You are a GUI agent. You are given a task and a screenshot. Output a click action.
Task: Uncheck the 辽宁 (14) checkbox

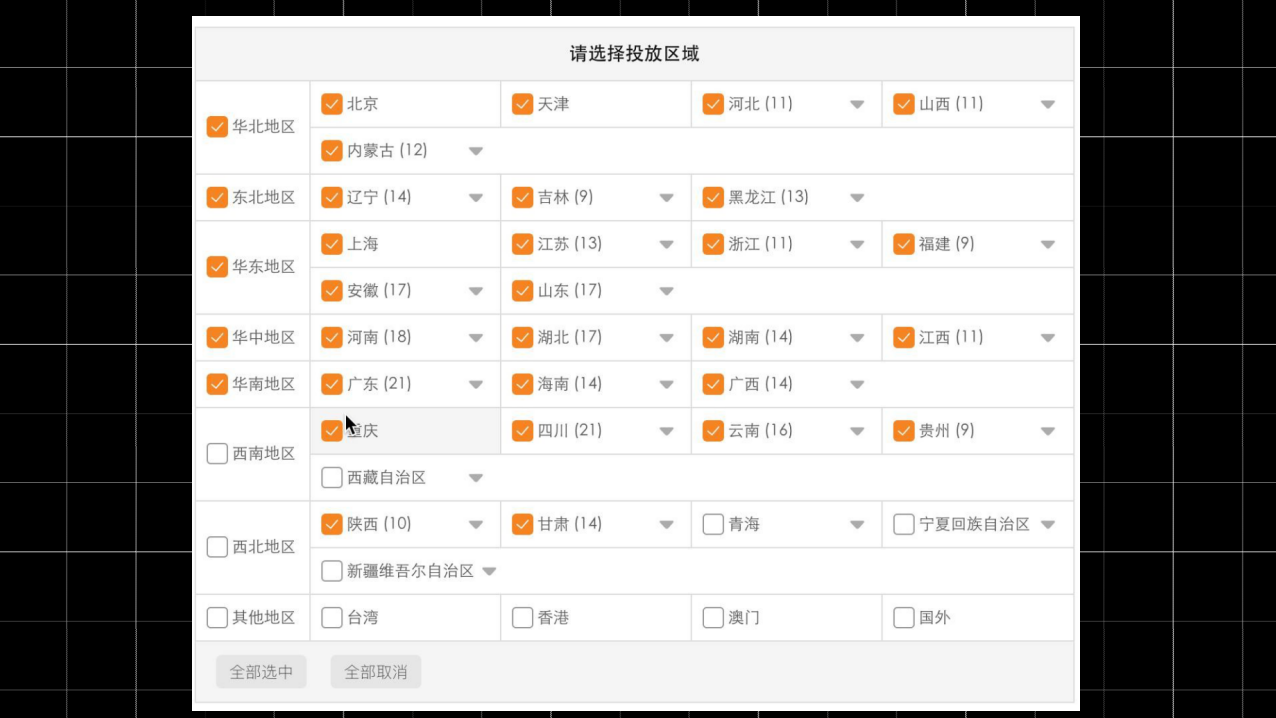point(332,197)
